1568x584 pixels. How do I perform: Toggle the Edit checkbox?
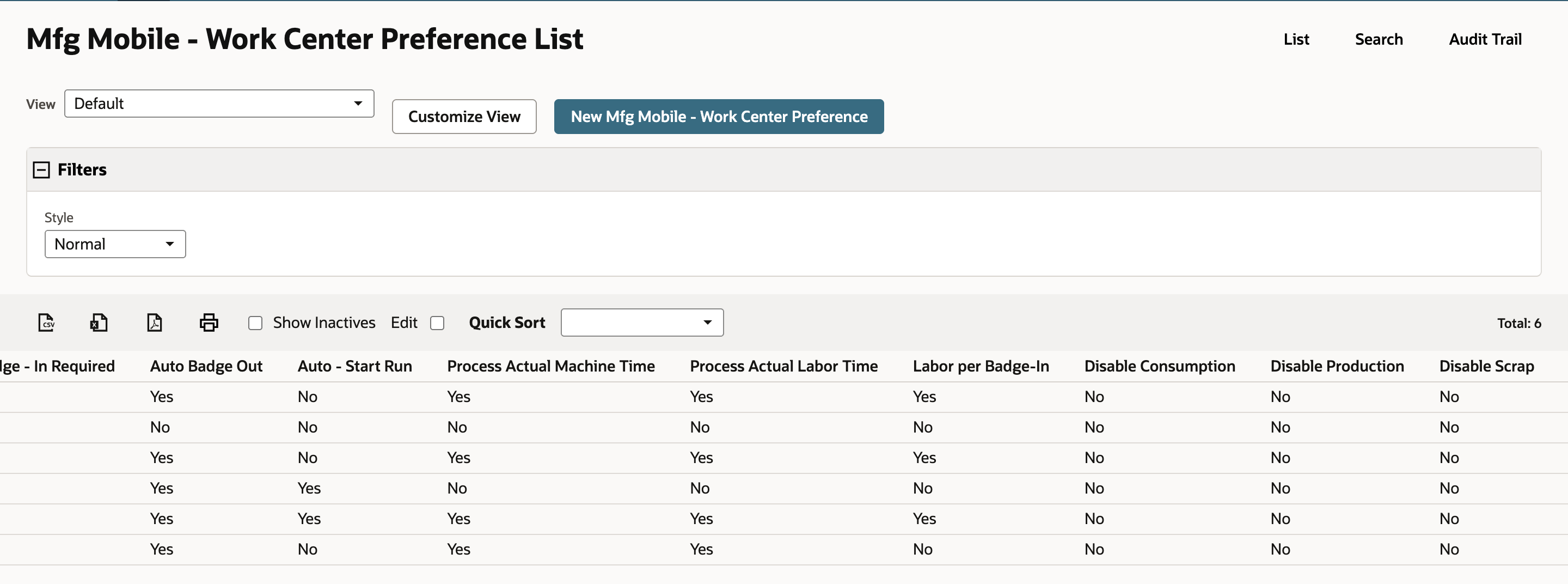click(x=437, y=323)
